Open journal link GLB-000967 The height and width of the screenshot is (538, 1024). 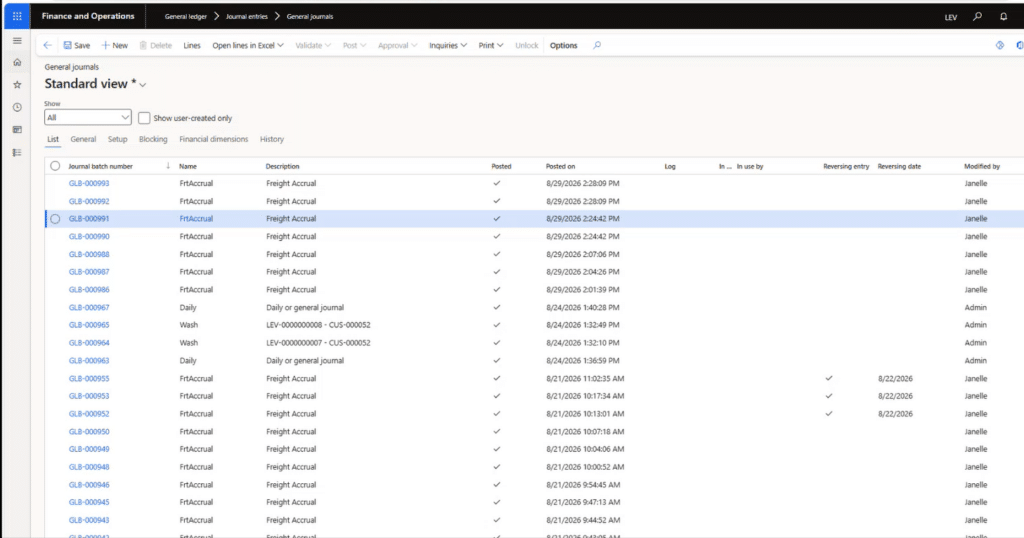pyautogui.click(x=89, y=308)
